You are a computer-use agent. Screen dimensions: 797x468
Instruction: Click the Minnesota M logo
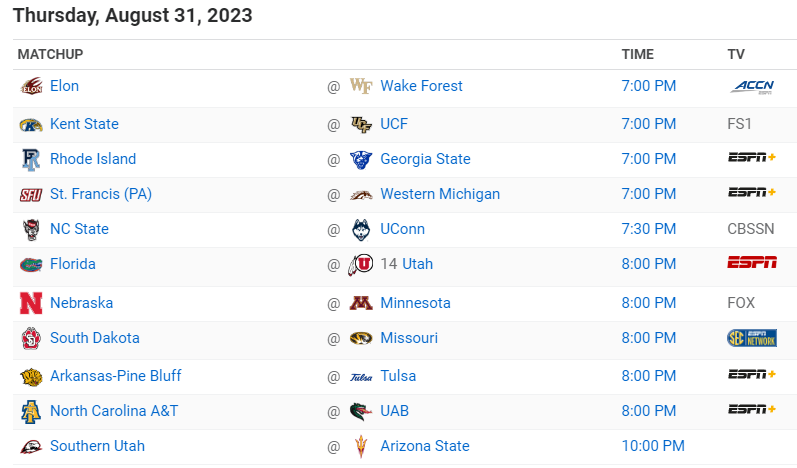361,303
